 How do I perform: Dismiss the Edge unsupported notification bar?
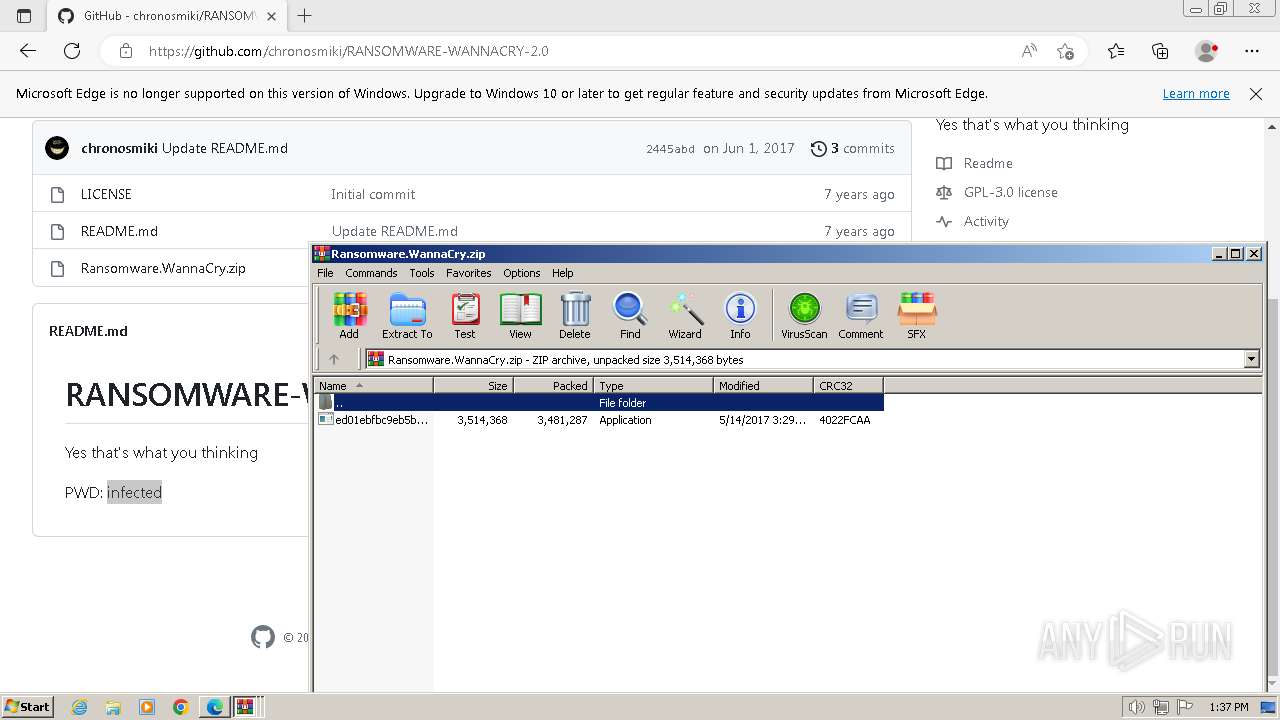(1256, 94)
